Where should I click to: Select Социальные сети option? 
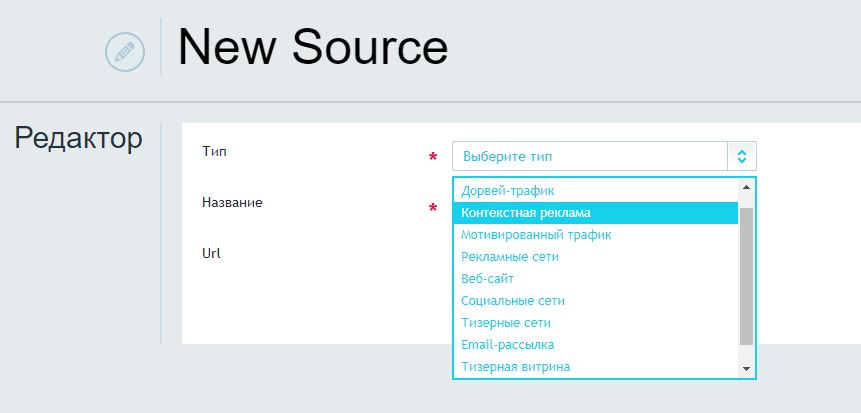(x=513, y=300)
